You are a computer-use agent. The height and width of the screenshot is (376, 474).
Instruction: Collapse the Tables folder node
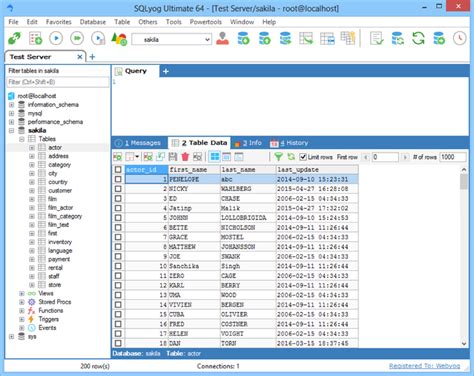[22, 139]
